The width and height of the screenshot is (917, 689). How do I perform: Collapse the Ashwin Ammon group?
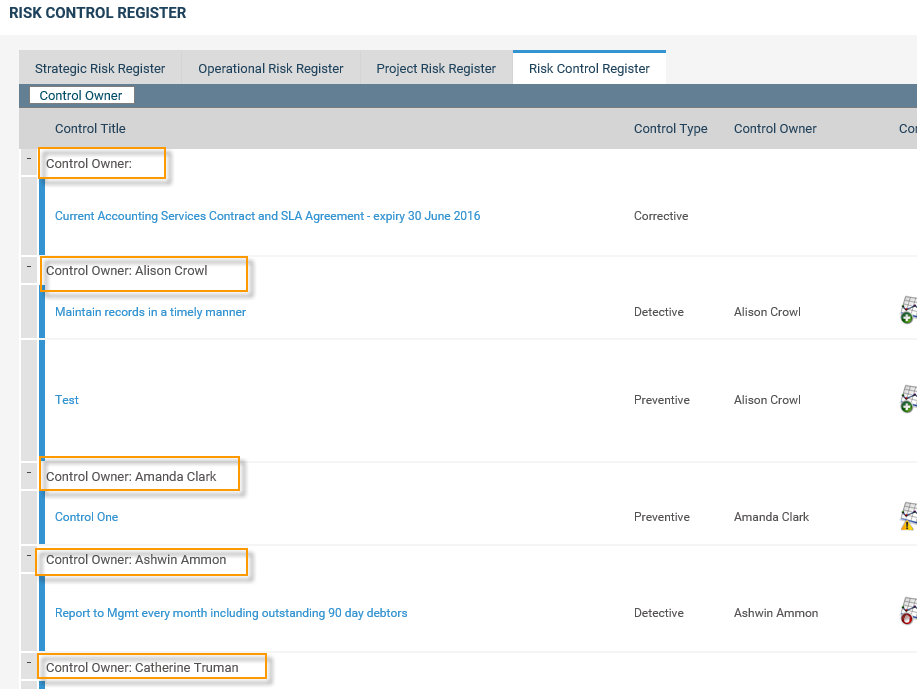[29, 556]
